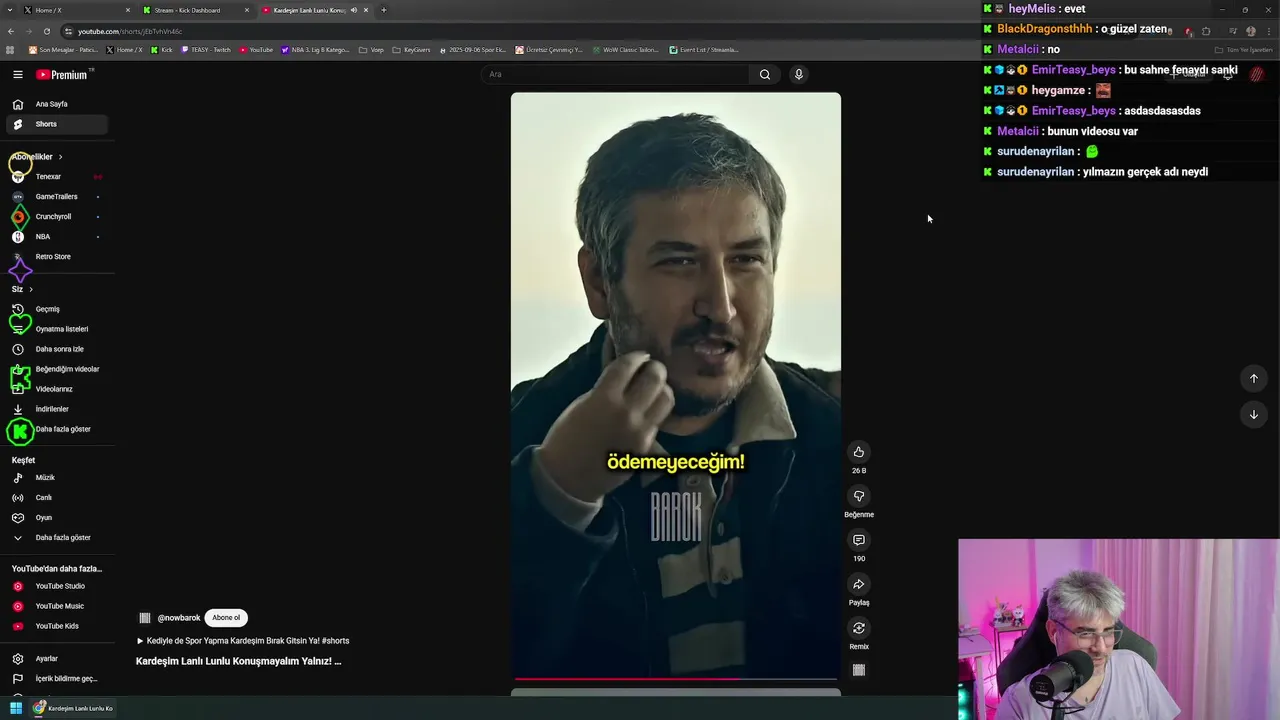Open Canlı live section
Image resolution: width=1280 pixels, height=720 pixels.
(56, 498)
